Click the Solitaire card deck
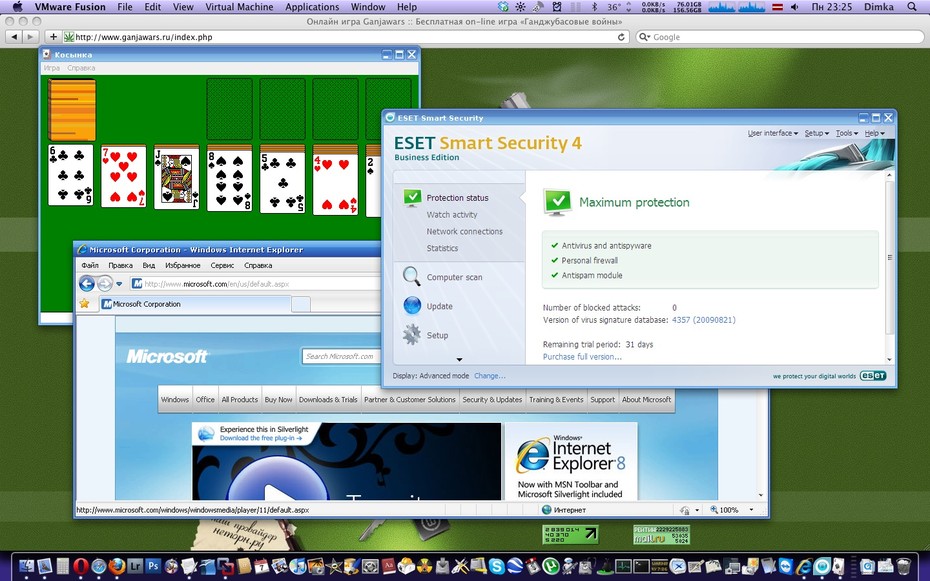Screen dimensions: 930x581 tap(72, 110)
